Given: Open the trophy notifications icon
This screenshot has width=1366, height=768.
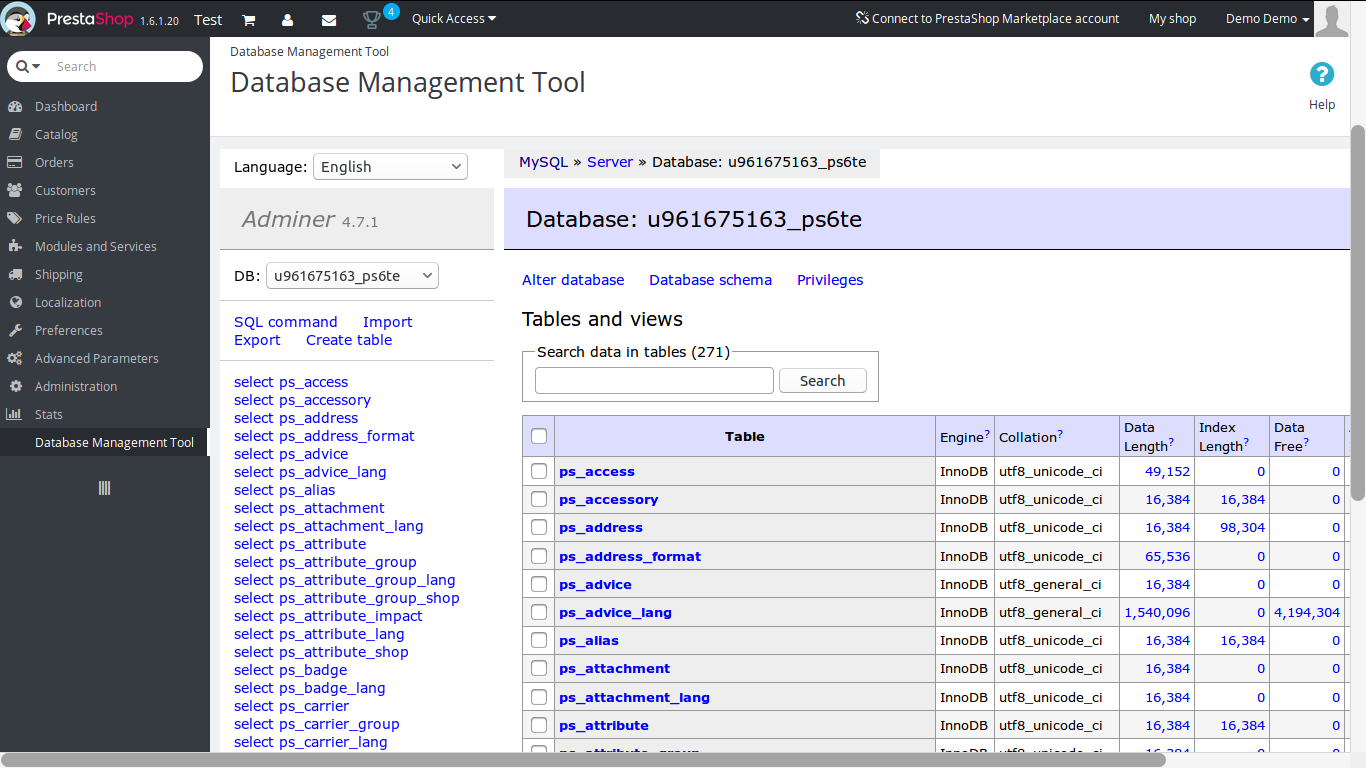Looking at the screenshot, I should (x=372, y=19).
